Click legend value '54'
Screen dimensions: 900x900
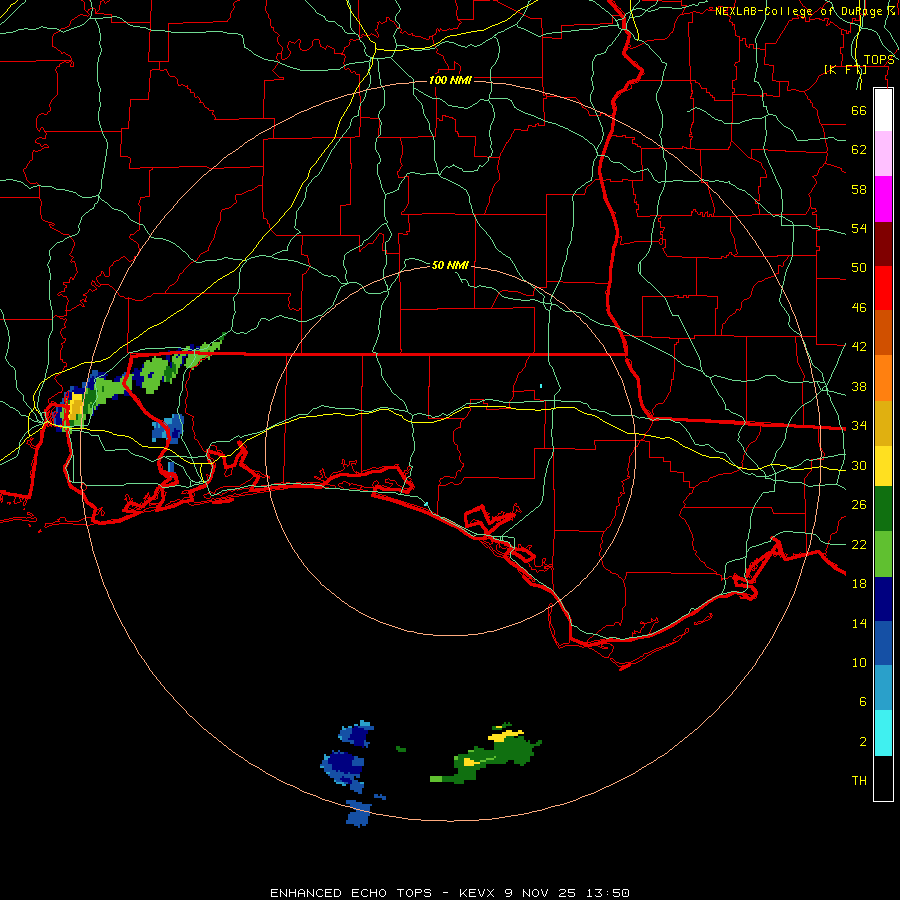(859, 228)
